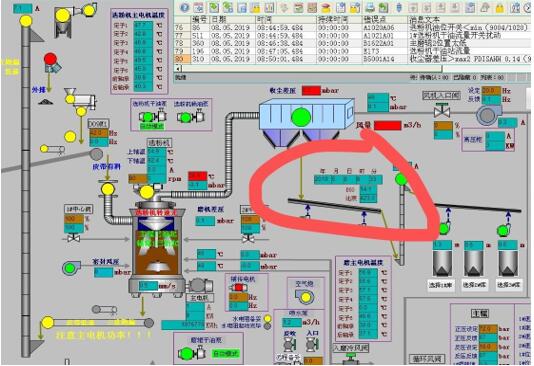
Task: Click the 选择1#库 silo selection button
Action: 440,285
